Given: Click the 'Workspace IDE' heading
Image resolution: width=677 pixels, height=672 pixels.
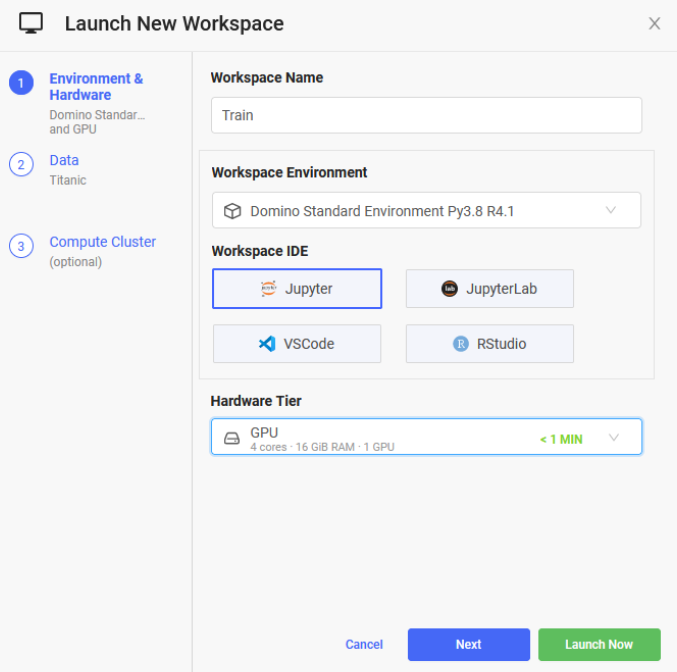Looking at the screenshot, I should 260,251.
